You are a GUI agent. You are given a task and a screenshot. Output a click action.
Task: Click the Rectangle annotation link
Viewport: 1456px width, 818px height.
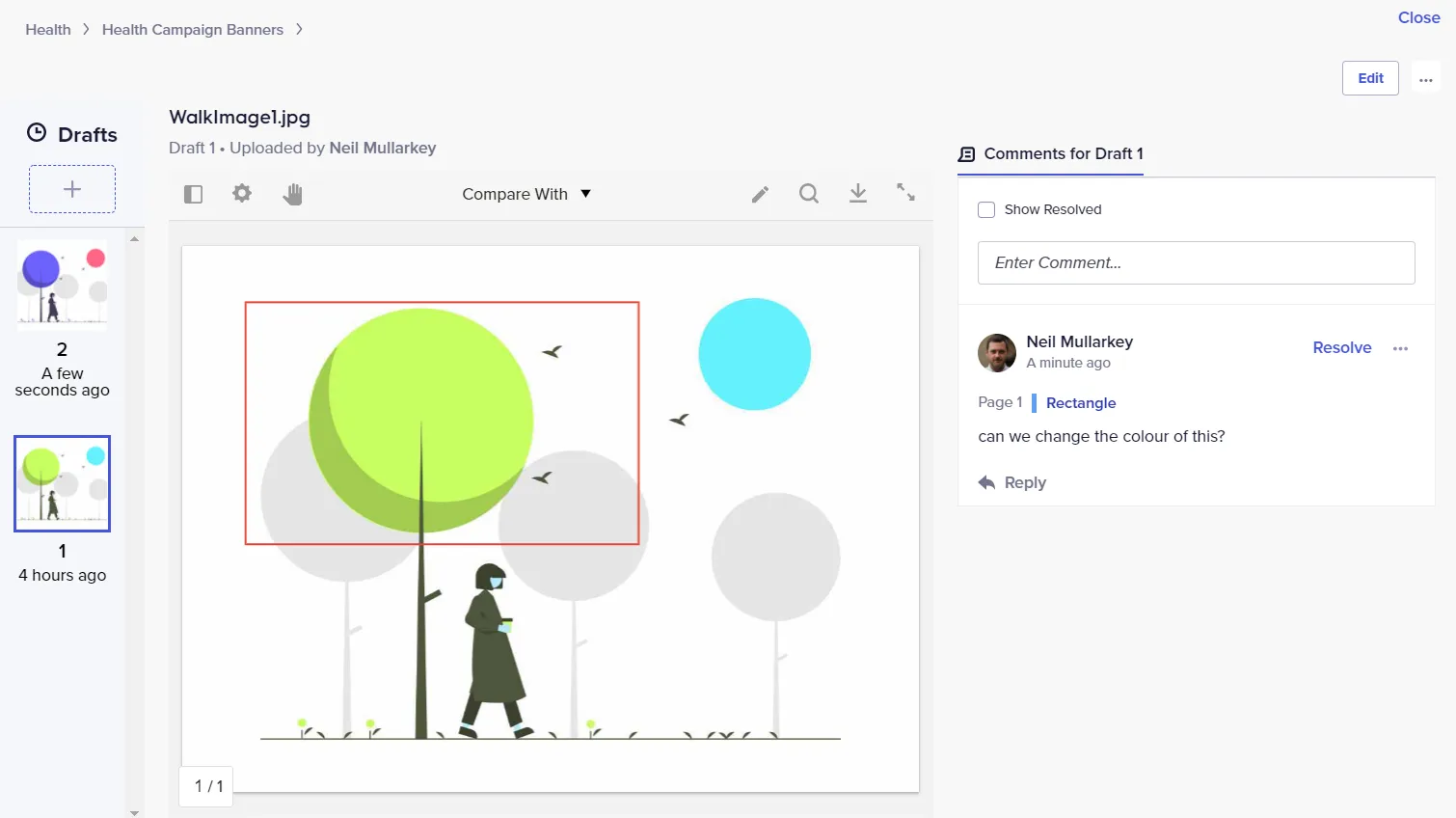[1081, 403]
